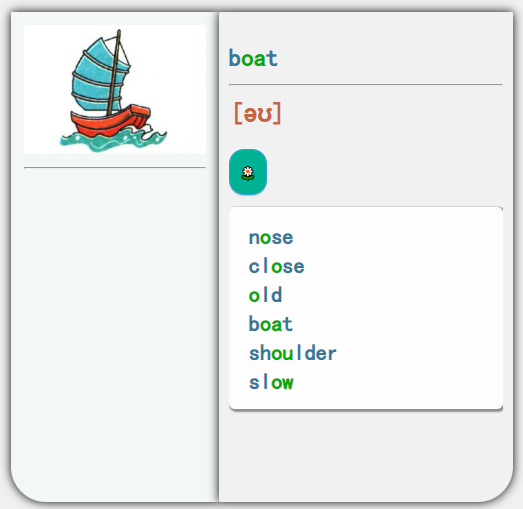Pick the word "old" from the list
The height and width of the screenshot is (509, 523).
point(266,295)
